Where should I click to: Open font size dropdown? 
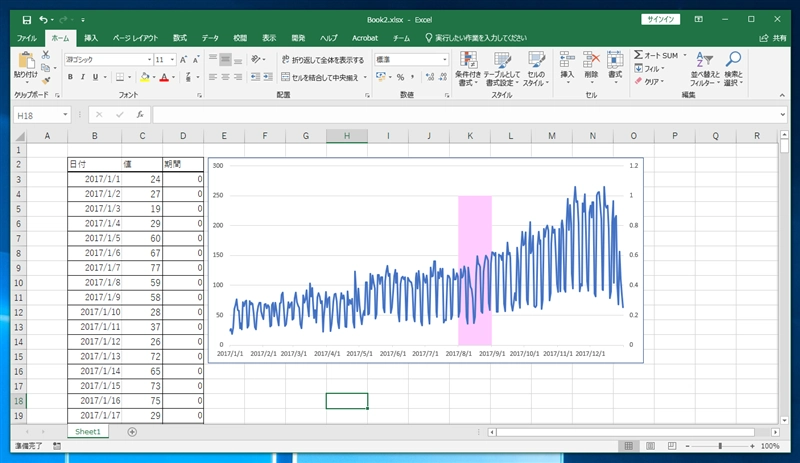[x=172, y=60]
